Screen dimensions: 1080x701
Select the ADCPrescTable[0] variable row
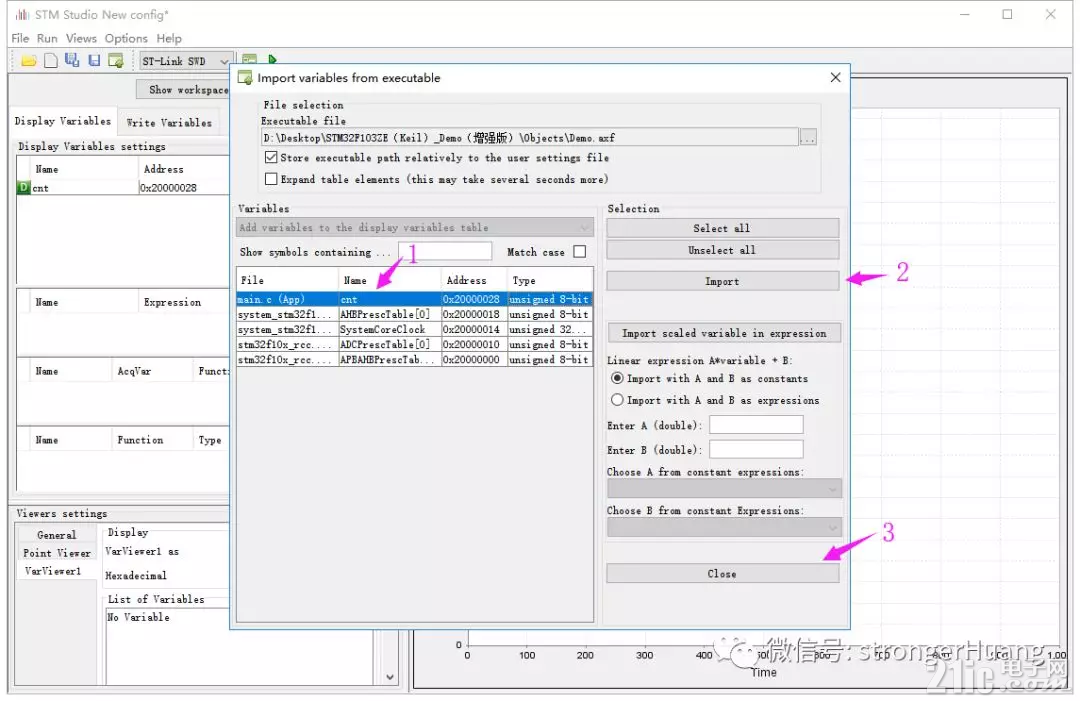[x=414, y=344]
